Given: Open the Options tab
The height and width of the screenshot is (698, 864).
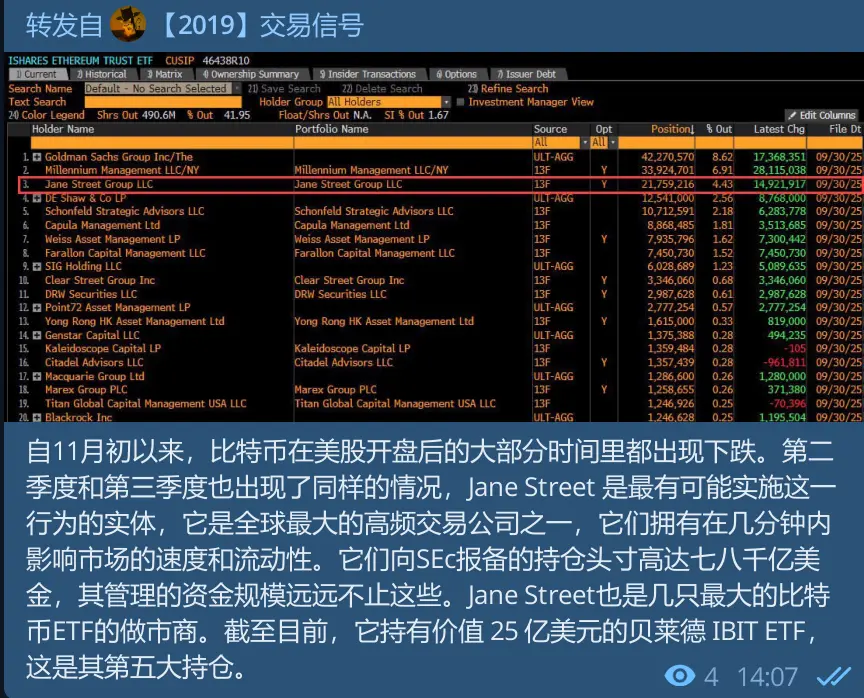Looking at the screenshot, I should 457,74.
